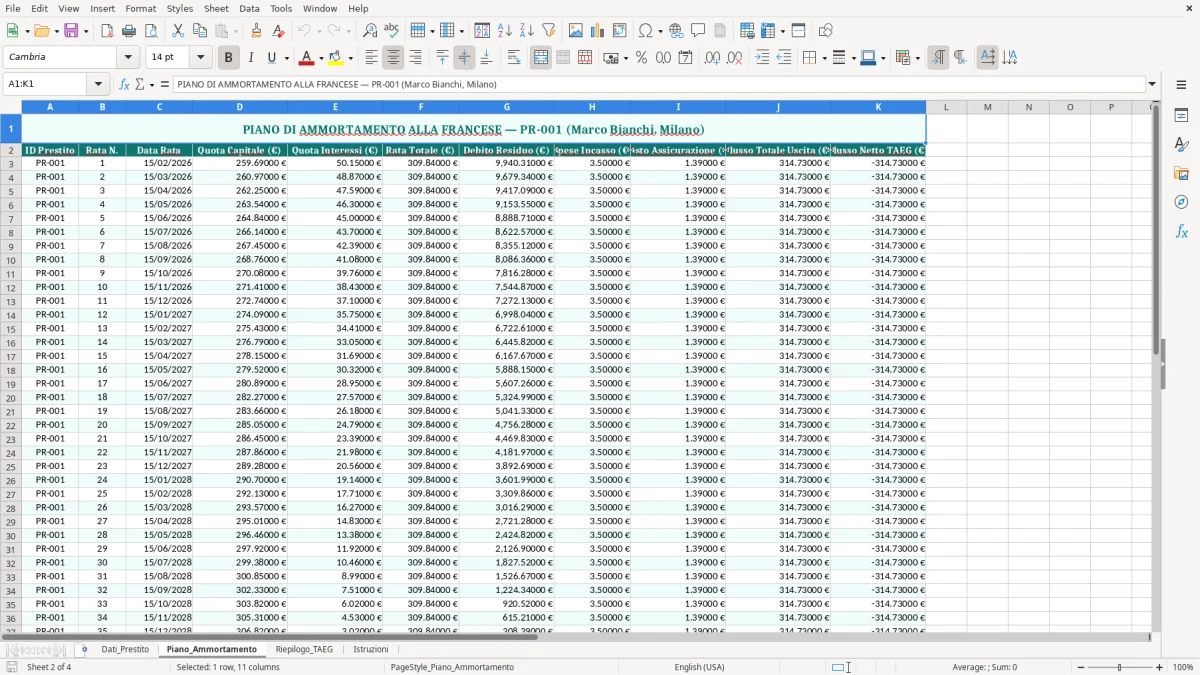Screen dimensions: 1200x675
Task: Open the Data menu
Action: [x=249, y=8]
